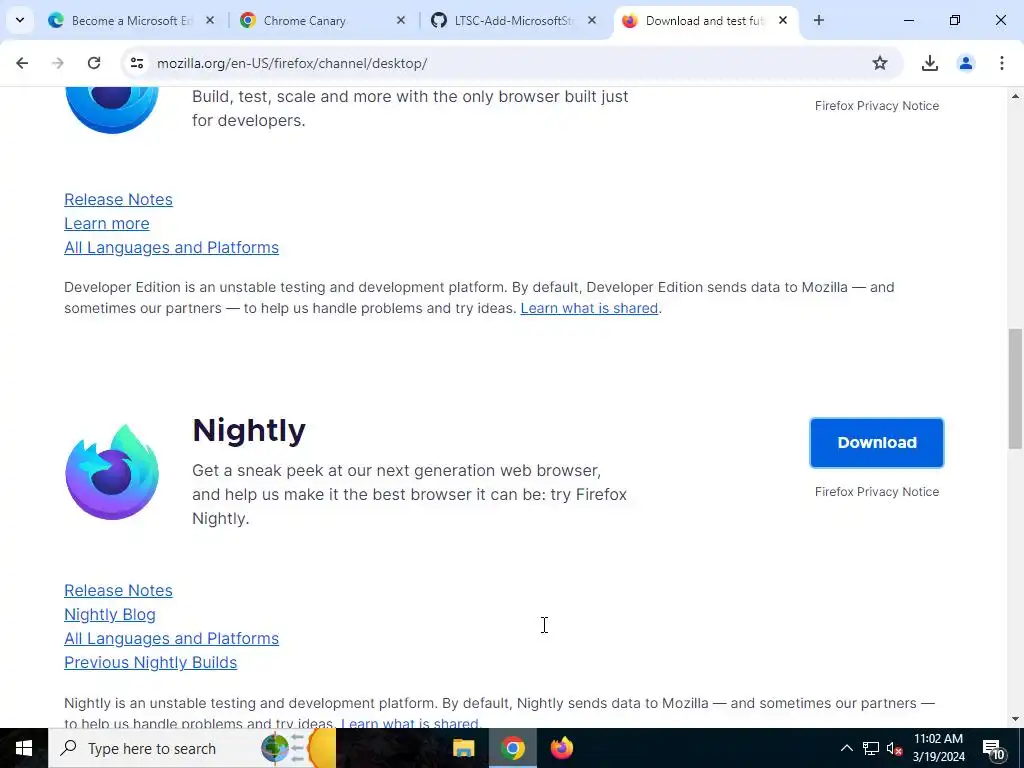The width and height of the screenshot is (1024, 768).
Task: Open the taskbar clock and date
Action: coord(938,748)
